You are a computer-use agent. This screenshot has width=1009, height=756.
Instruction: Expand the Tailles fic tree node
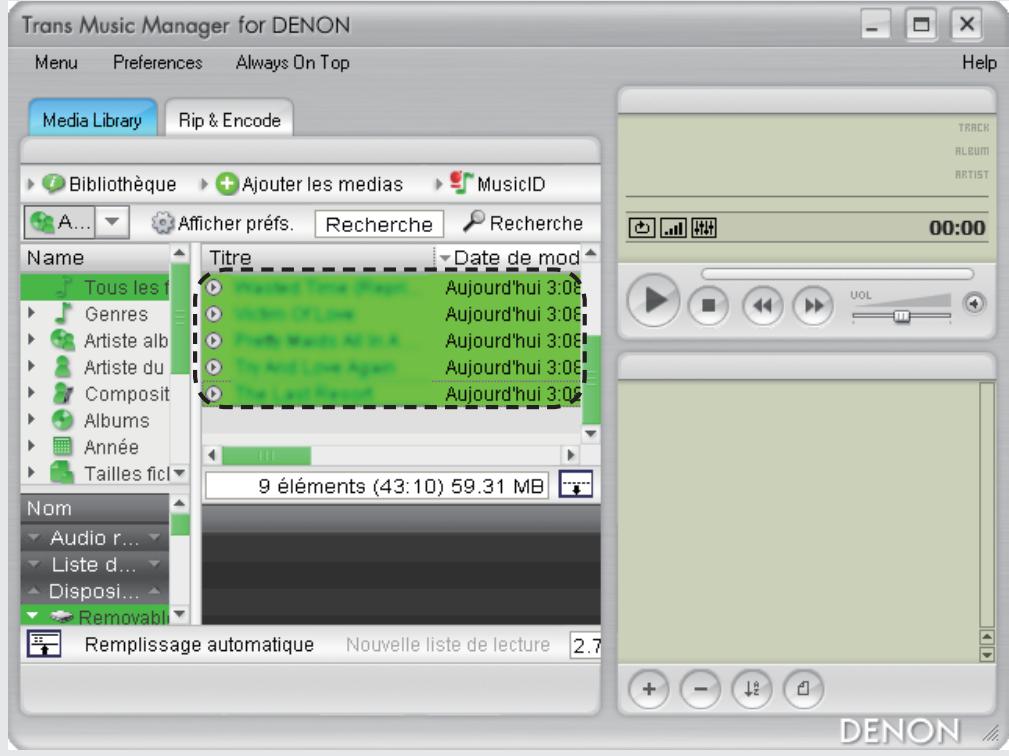31,473
